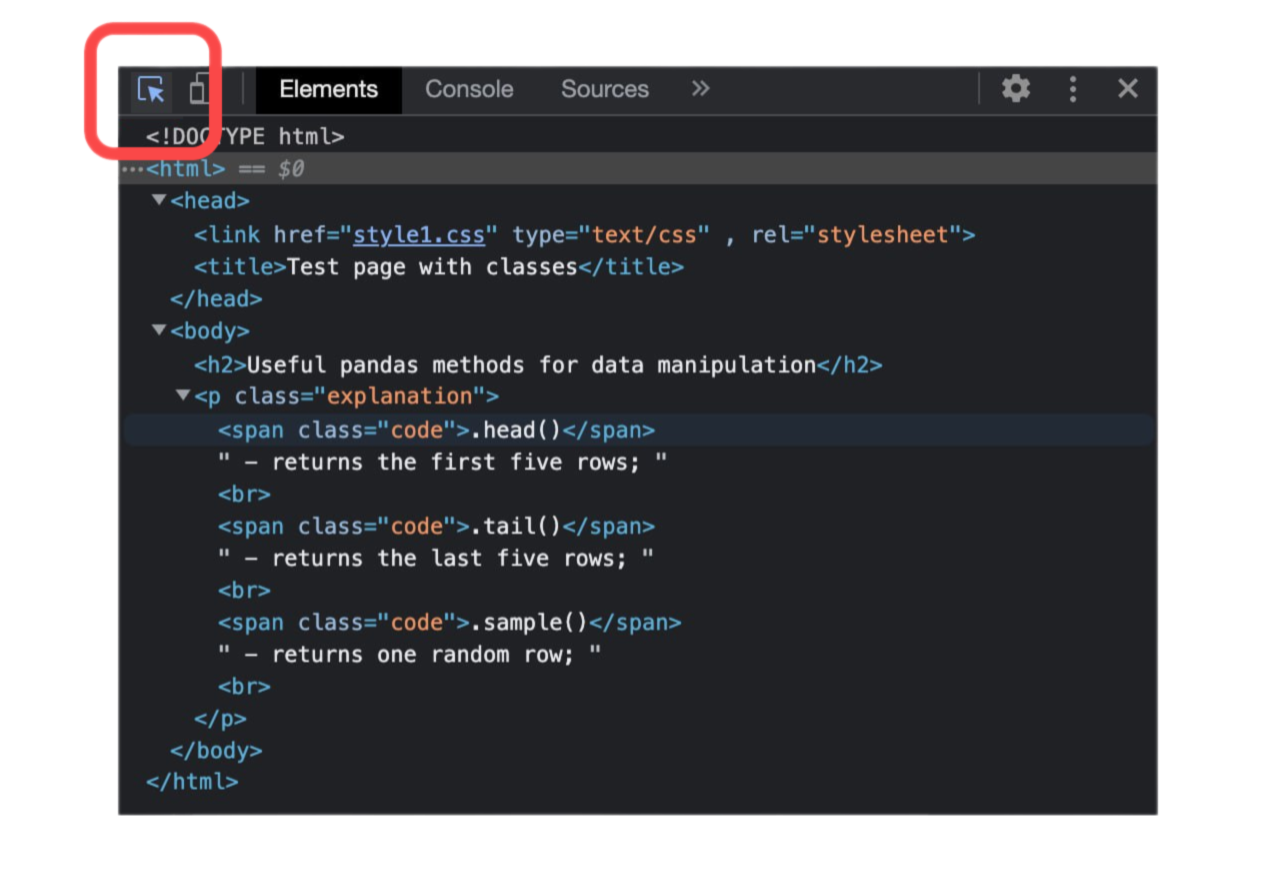
Task: Switch to the Elements tab
Action: pyautogui.click(x=328, y=89)
